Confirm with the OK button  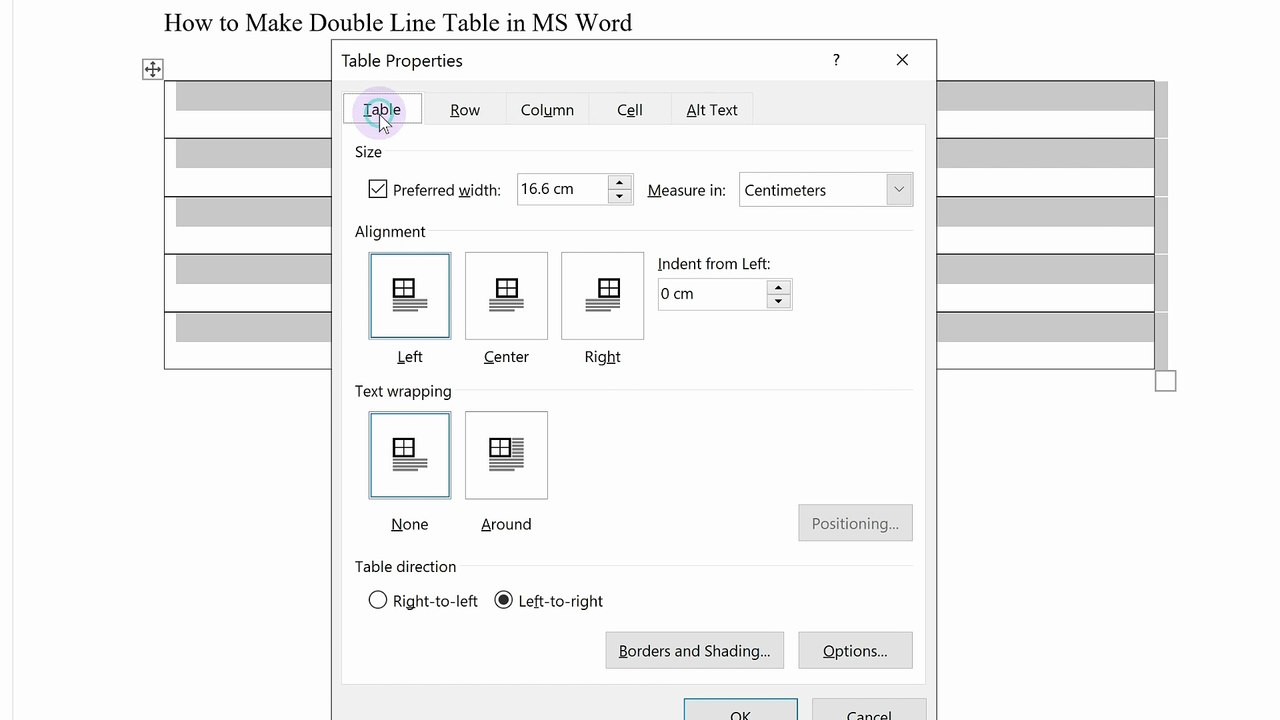(x=740, y=710)
